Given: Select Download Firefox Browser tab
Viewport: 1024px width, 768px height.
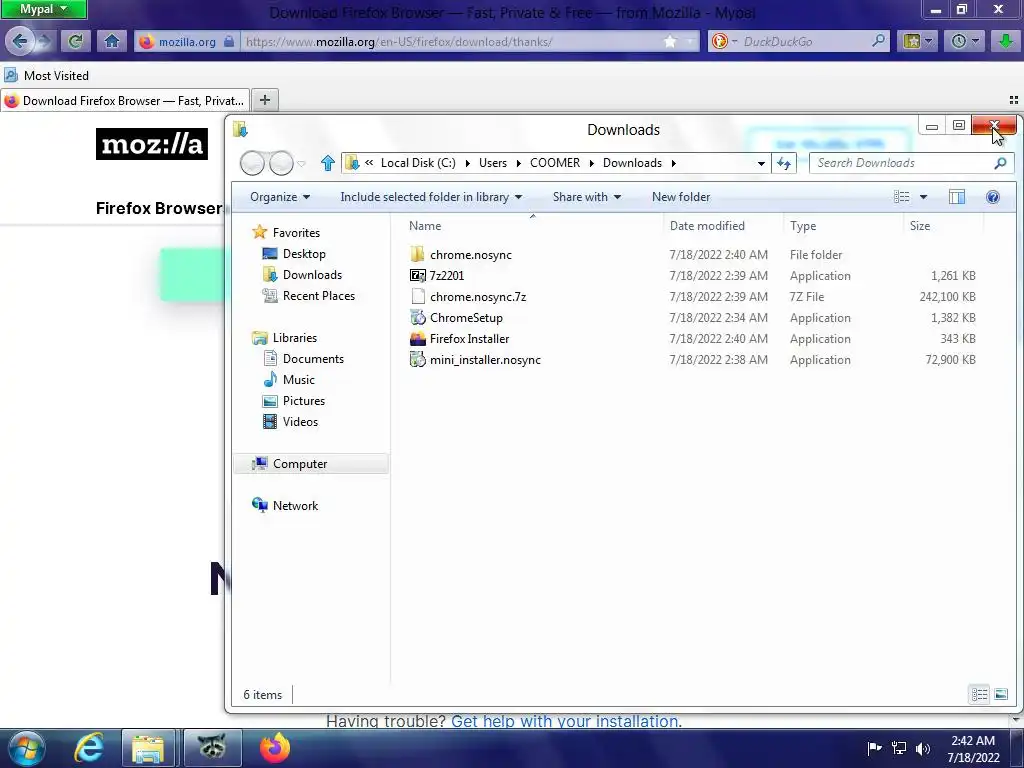Looking at the screenshot, I should (125, 101).
